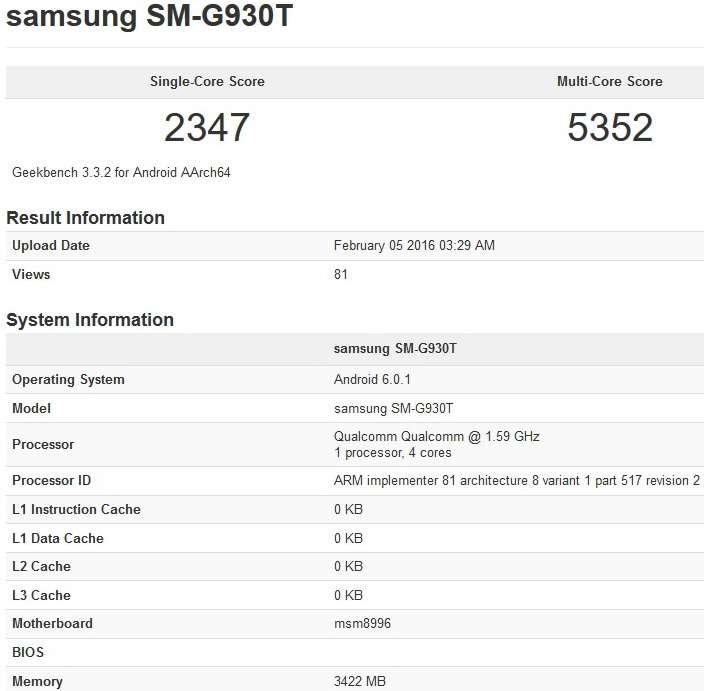Click 'Qualcomm Qualcomm @ 1.59 GHz' text

437,436
